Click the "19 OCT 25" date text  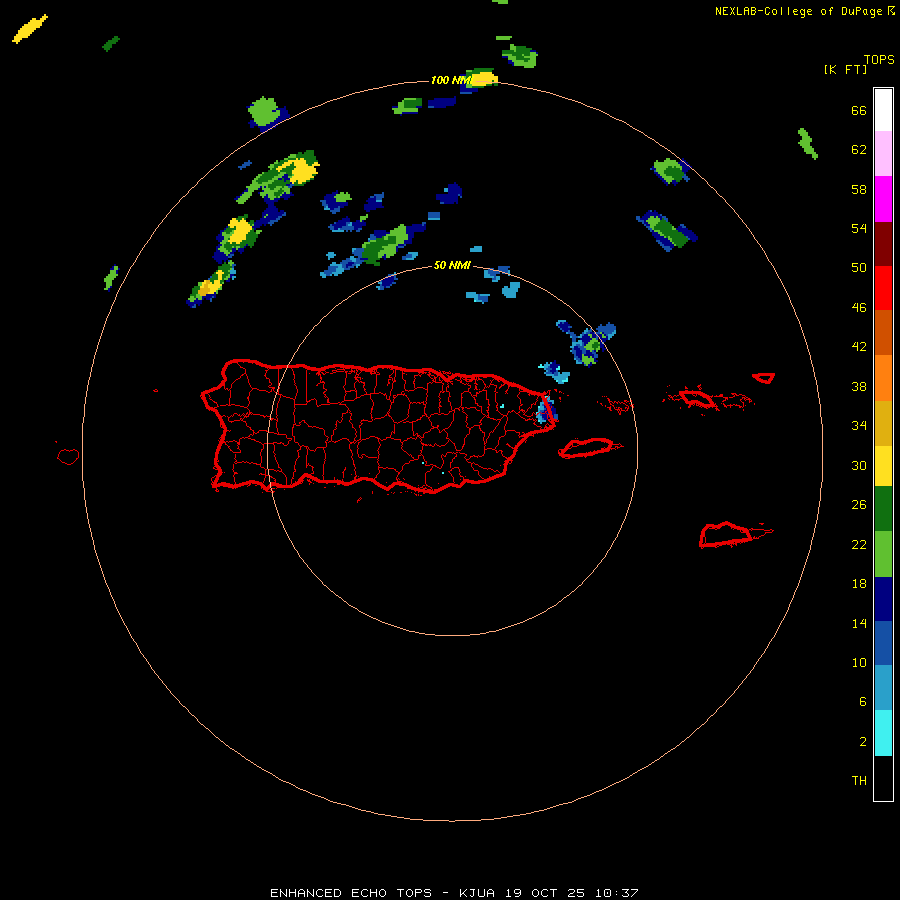coord(545,893)
